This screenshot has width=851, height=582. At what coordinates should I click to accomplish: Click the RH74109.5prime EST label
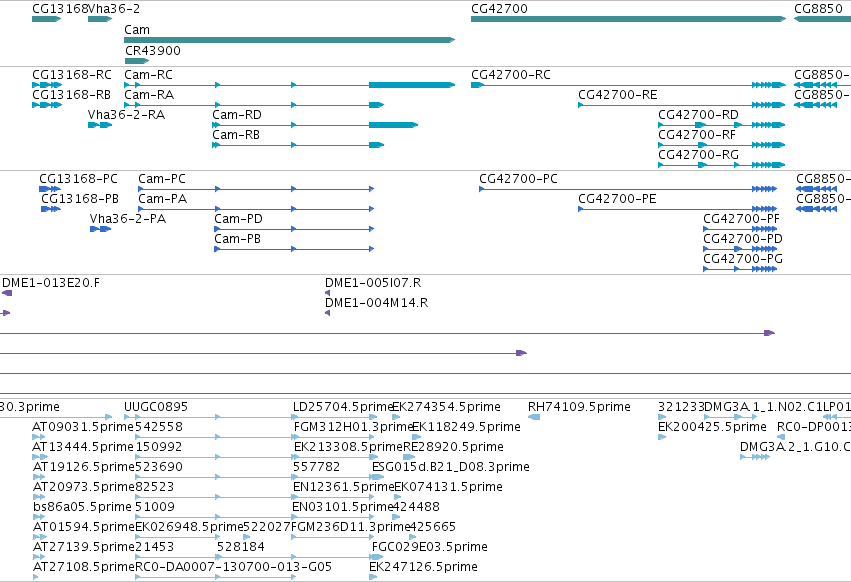[579, 407]
